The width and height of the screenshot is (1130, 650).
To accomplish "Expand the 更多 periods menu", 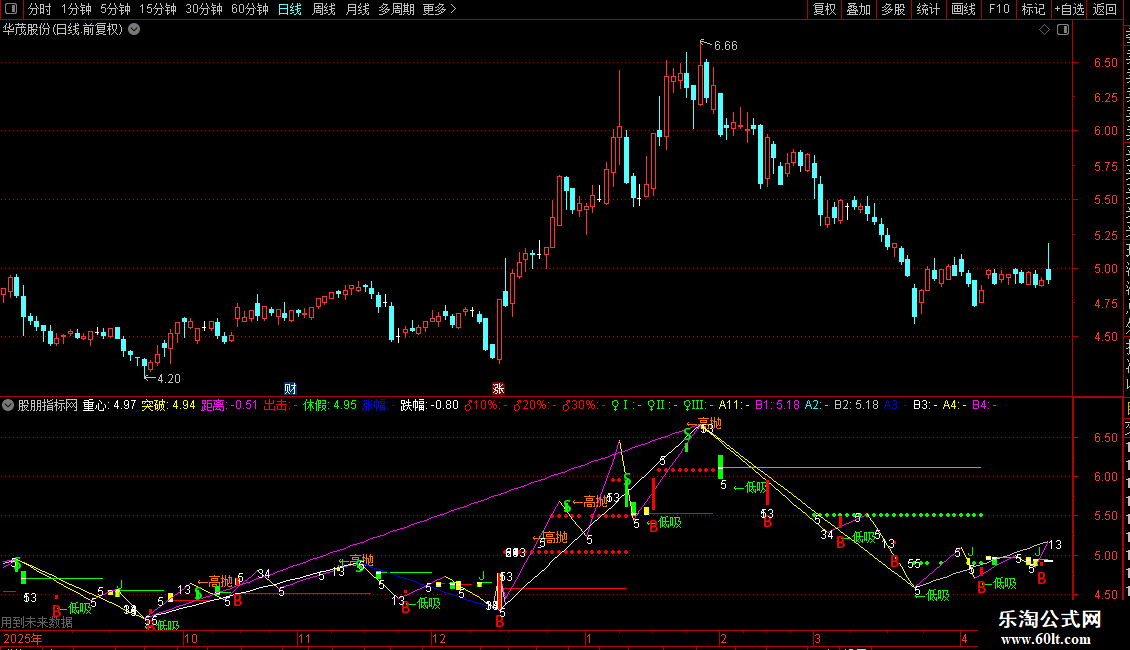I will pyautogui.click(x=440, y=9).
